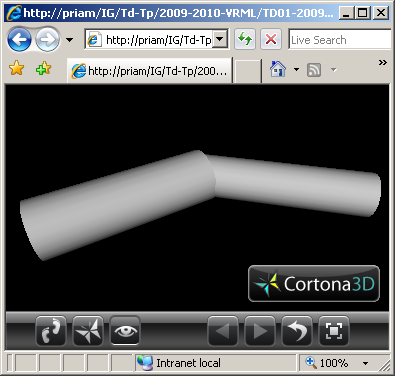This screenshot has width=395, height=376.
Task: Select the priam/IG/Td-Tp page tab
Action: [149, 71]
